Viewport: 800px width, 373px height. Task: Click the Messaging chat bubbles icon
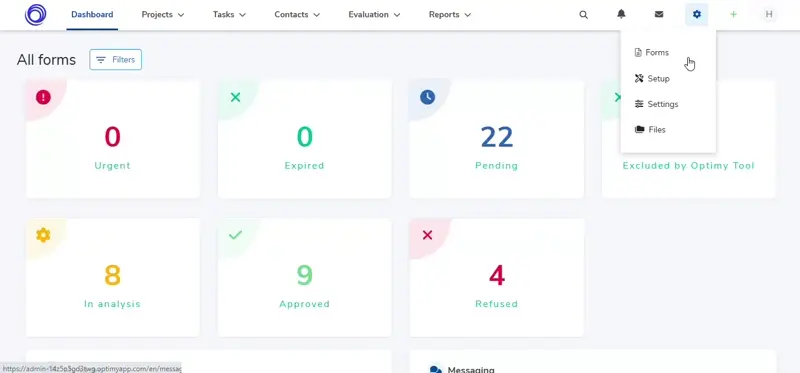coord(435,369)
